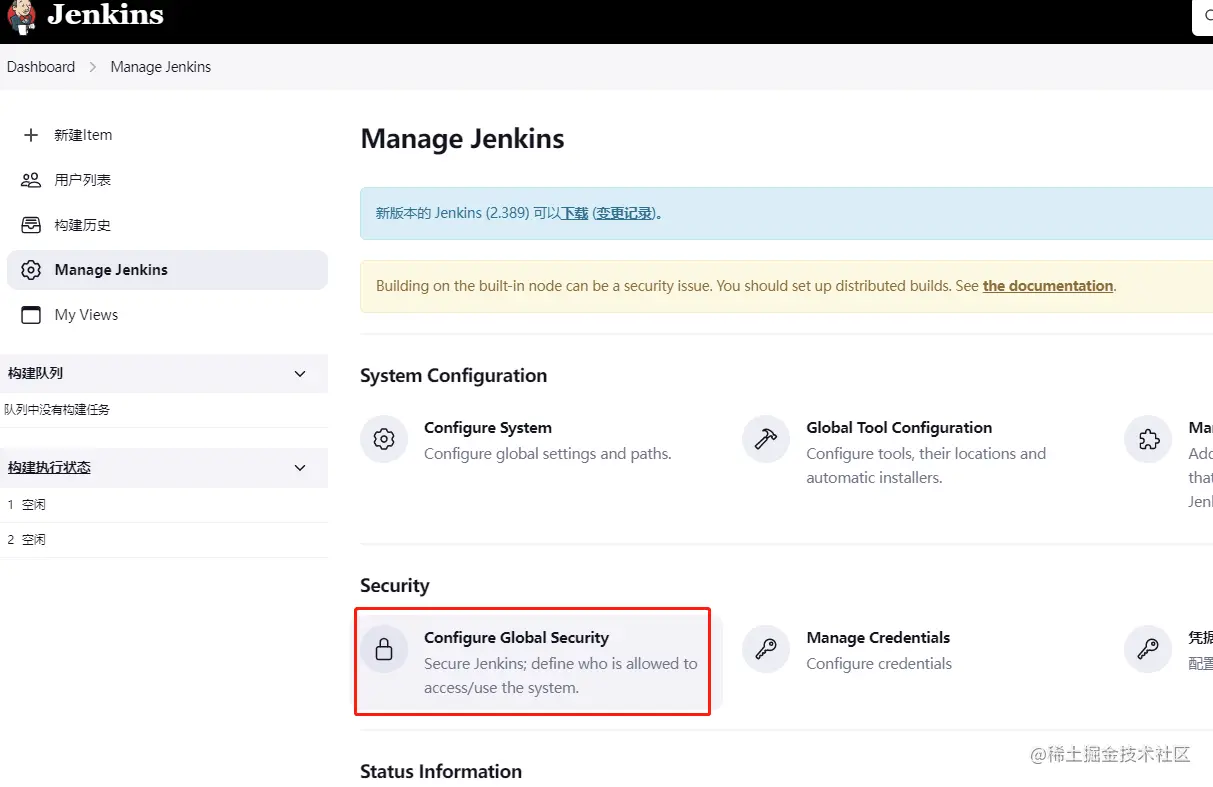Click 队列中没有构建任务 text
The width and height of the screenshot is (1213, 787).
(57, 409)
